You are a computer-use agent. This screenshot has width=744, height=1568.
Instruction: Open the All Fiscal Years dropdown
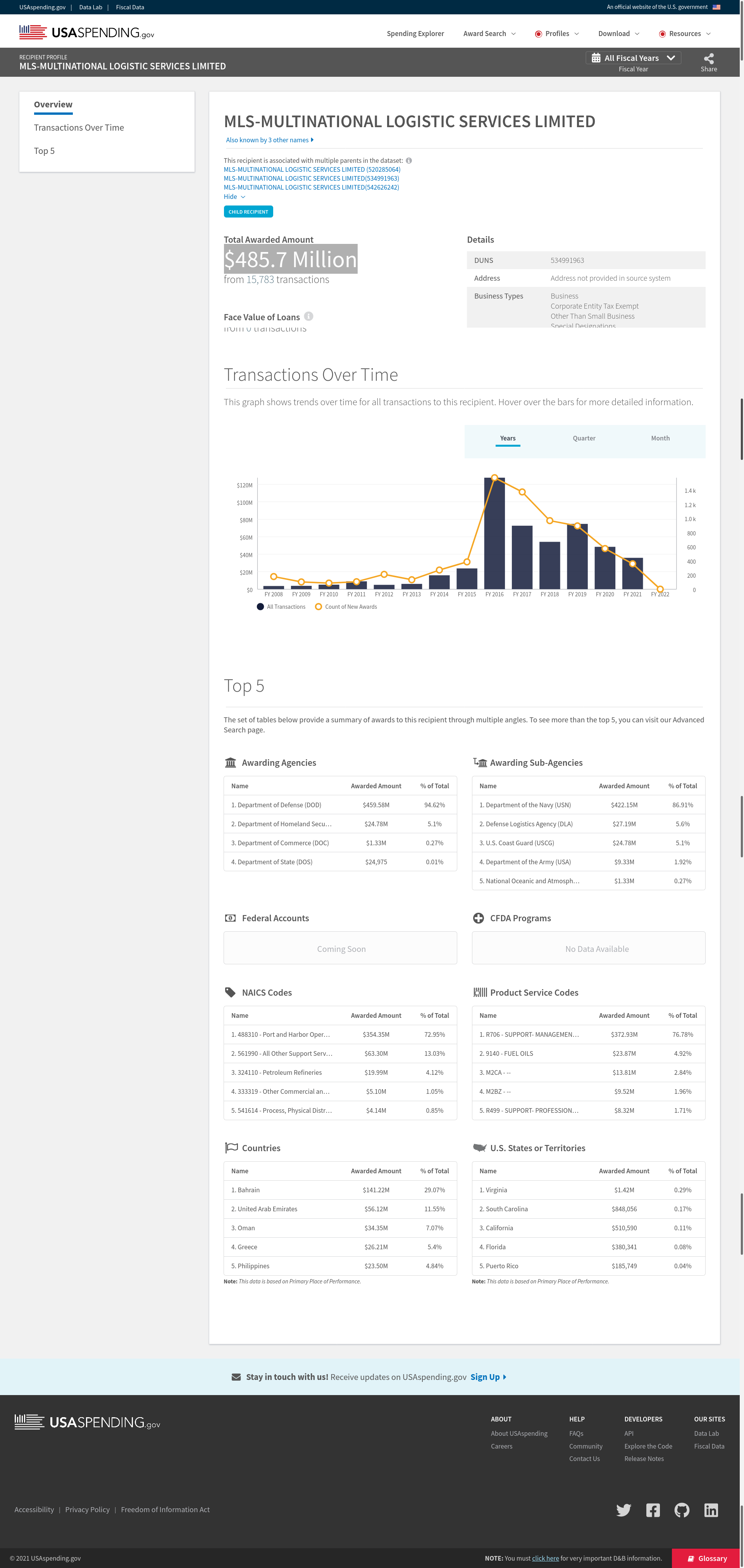(x=633, y=58)
